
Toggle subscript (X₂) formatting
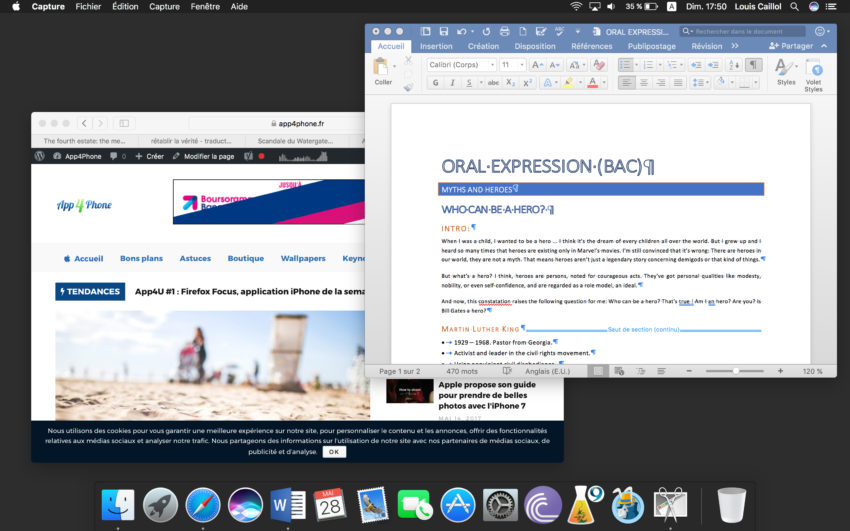(510, 83)
